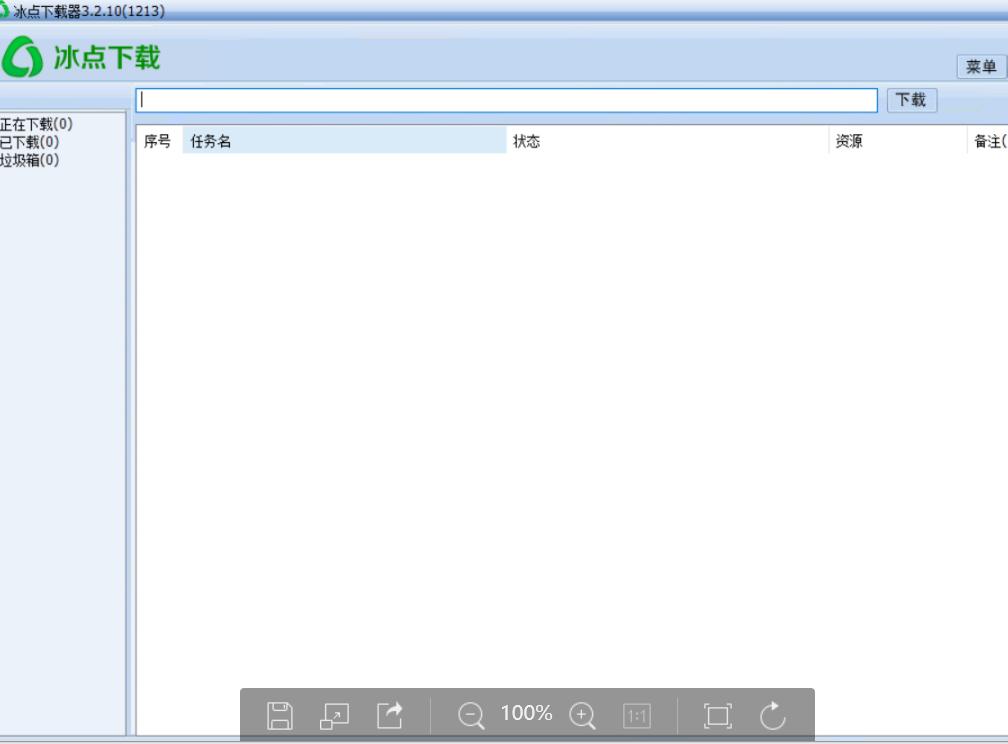Click the 序号 column header
Viewport: 1008px width, 744px height.
[159, 141]
